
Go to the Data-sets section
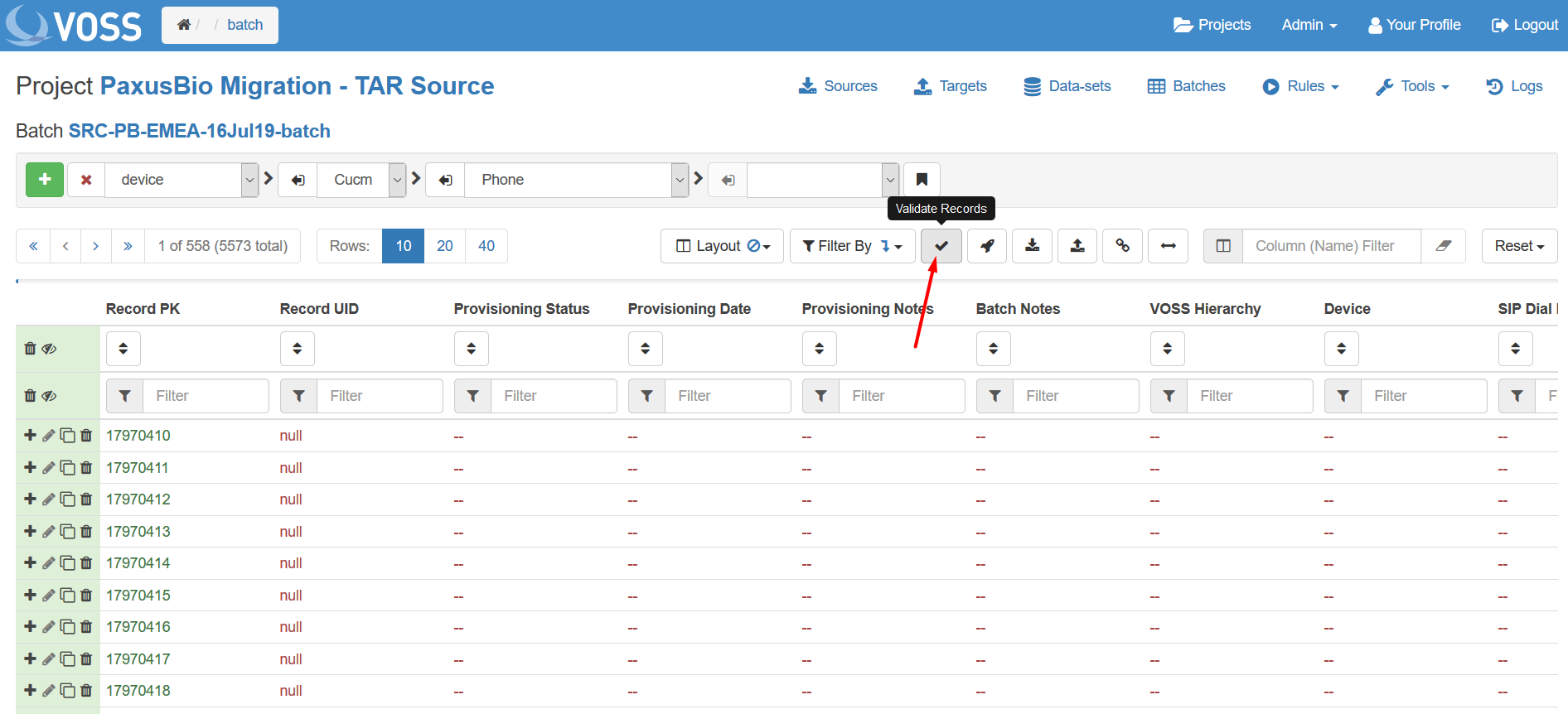(x=1067, y=86)
